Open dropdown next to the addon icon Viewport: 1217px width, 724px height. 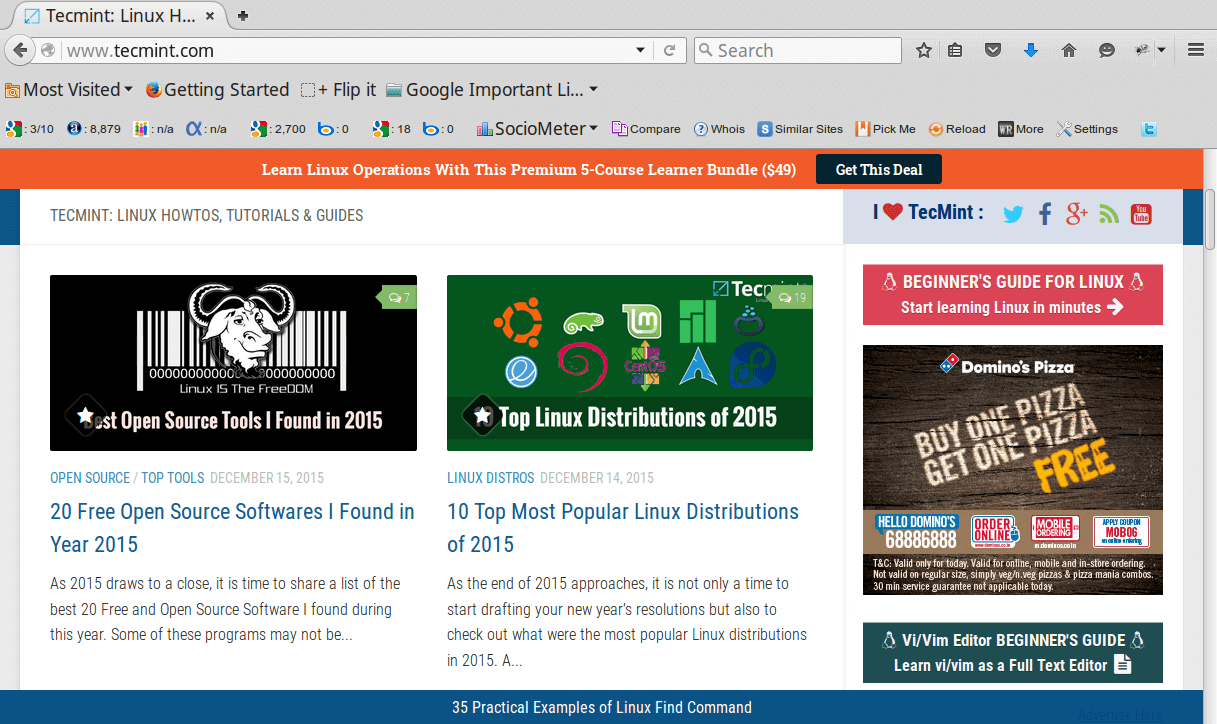[x=1161, y=50]
